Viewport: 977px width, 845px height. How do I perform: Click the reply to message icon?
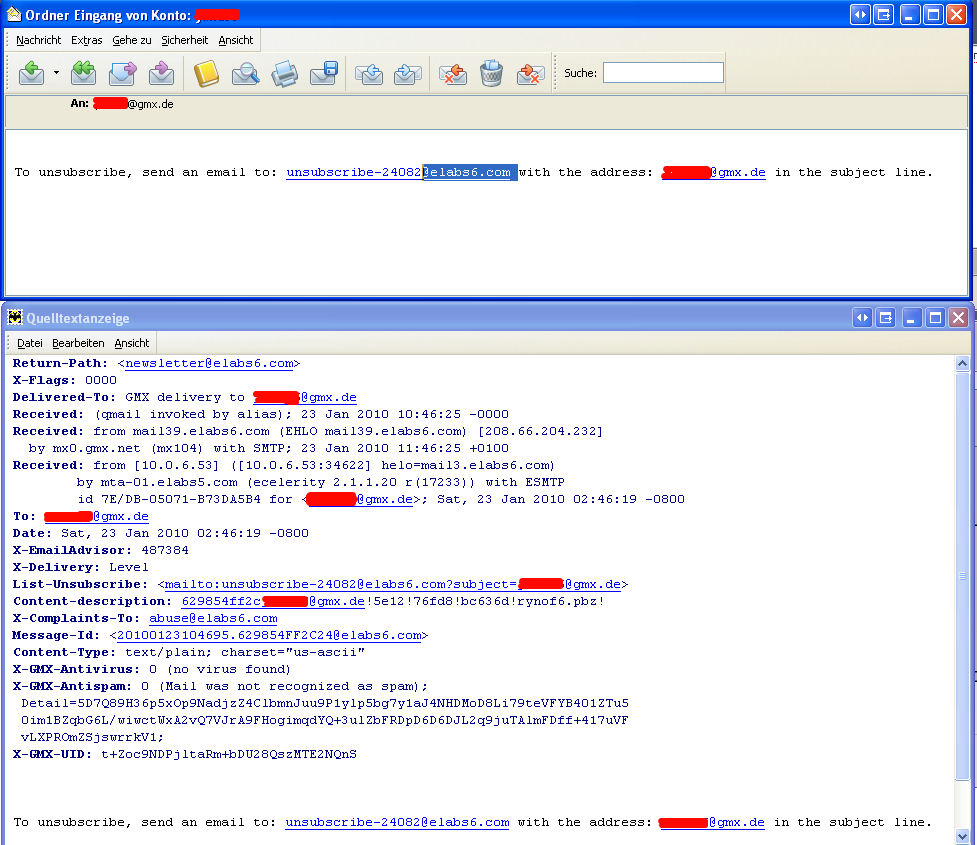click(32, 73)
